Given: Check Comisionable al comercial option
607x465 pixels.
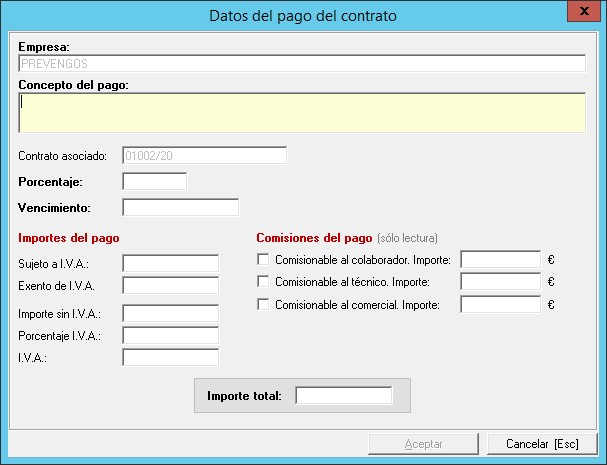Looking at the screenshot, I should click(264, 305).
